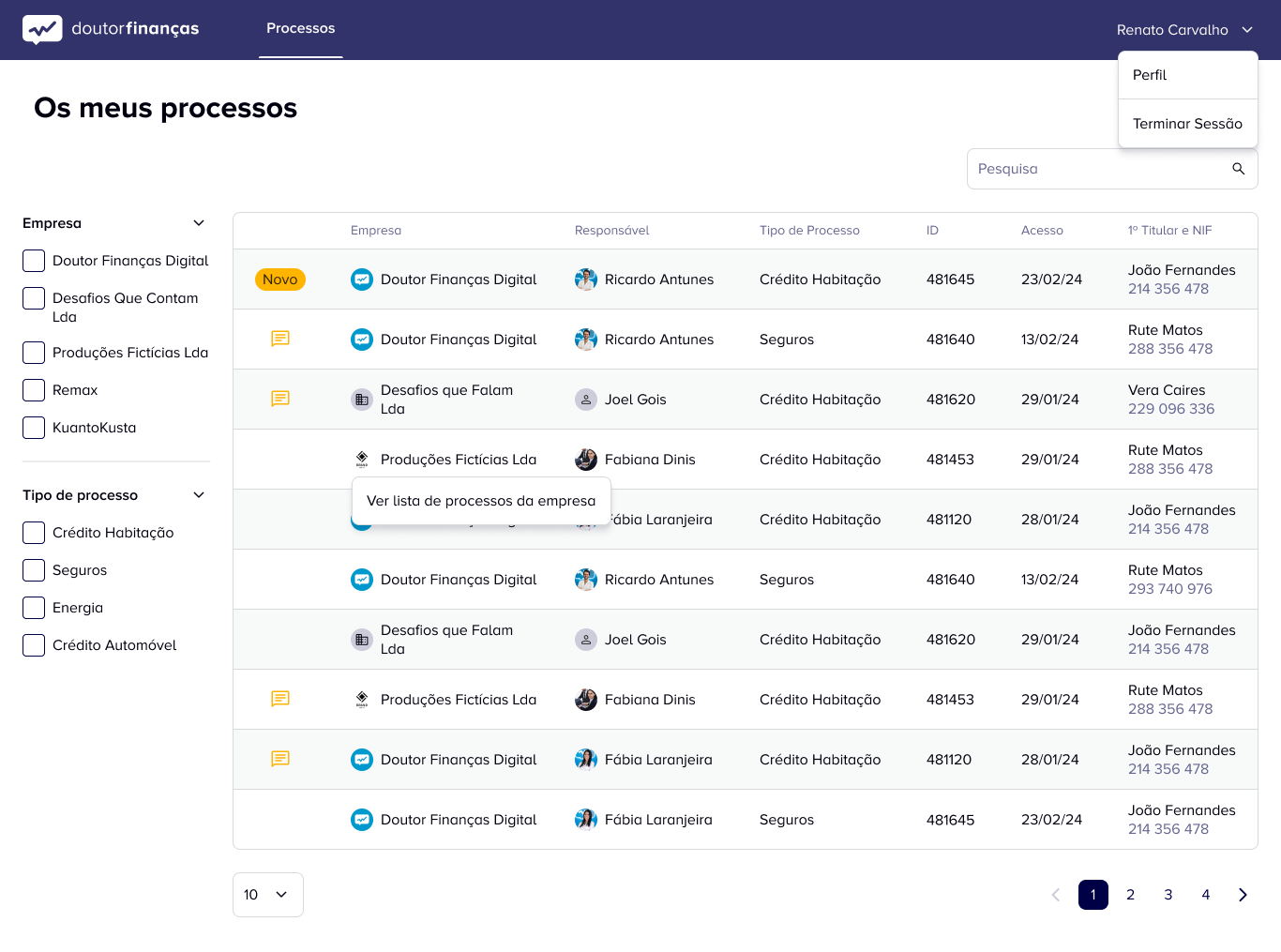The width and height of the screenshot is (1281, 952).
Task: Enable the Seguros process type filter
Action: [x=34, y=570]
